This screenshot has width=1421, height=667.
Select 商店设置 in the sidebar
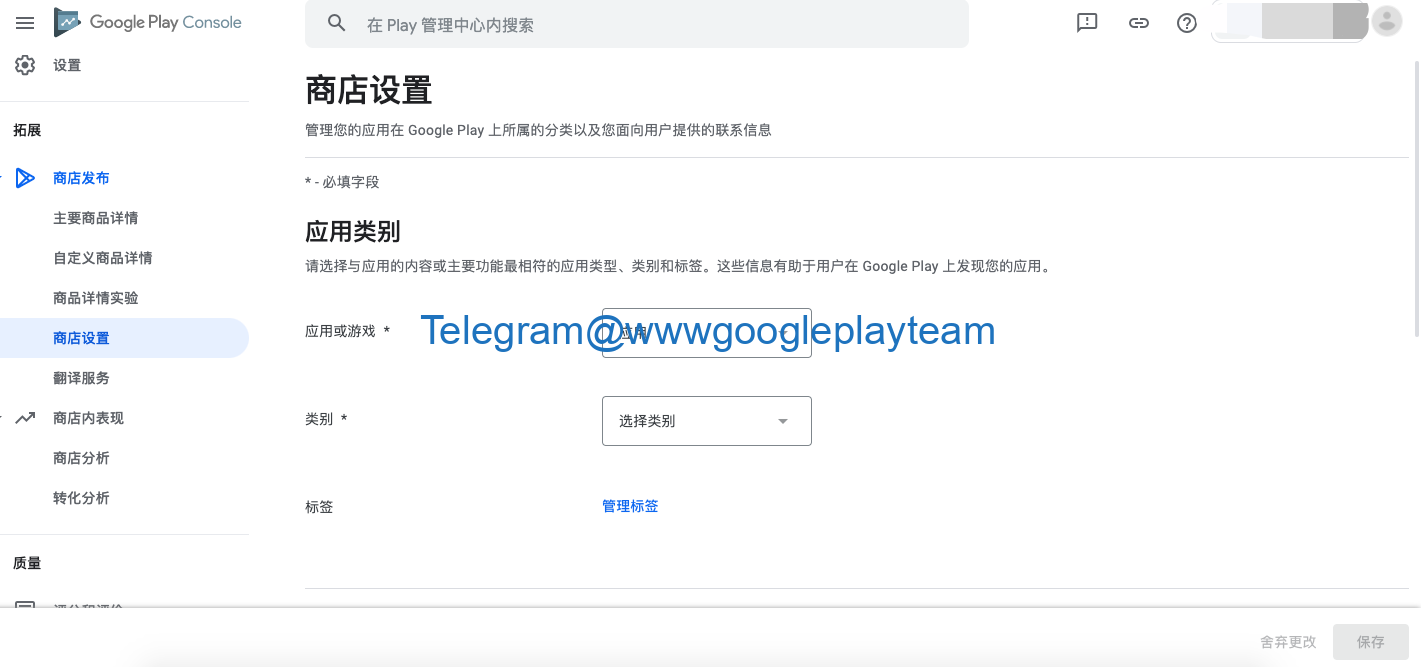coord(124,338)
